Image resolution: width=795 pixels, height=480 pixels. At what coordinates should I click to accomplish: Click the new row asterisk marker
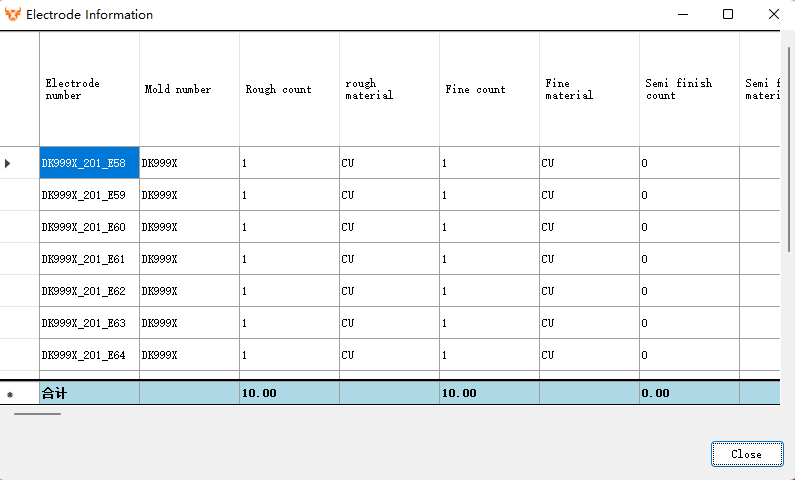pos(10,395)
